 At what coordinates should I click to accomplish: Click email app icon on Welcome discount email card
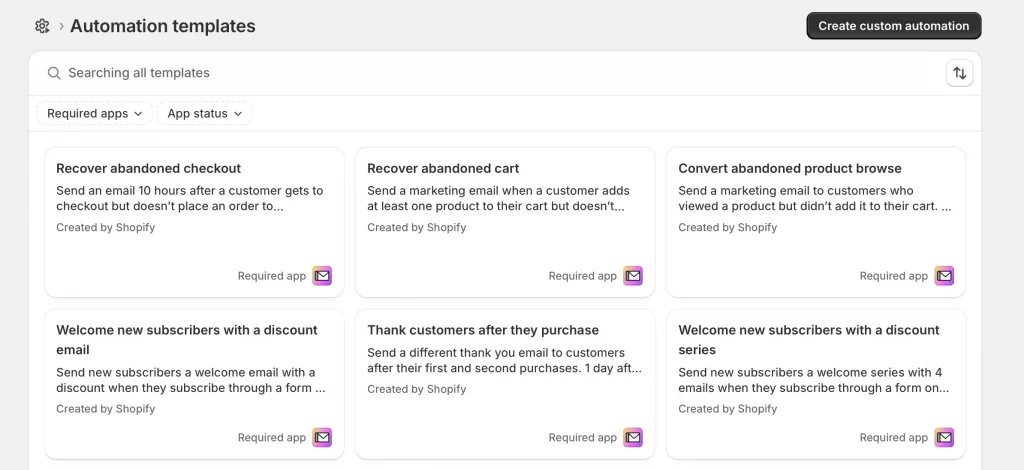(x=322, y=437)
